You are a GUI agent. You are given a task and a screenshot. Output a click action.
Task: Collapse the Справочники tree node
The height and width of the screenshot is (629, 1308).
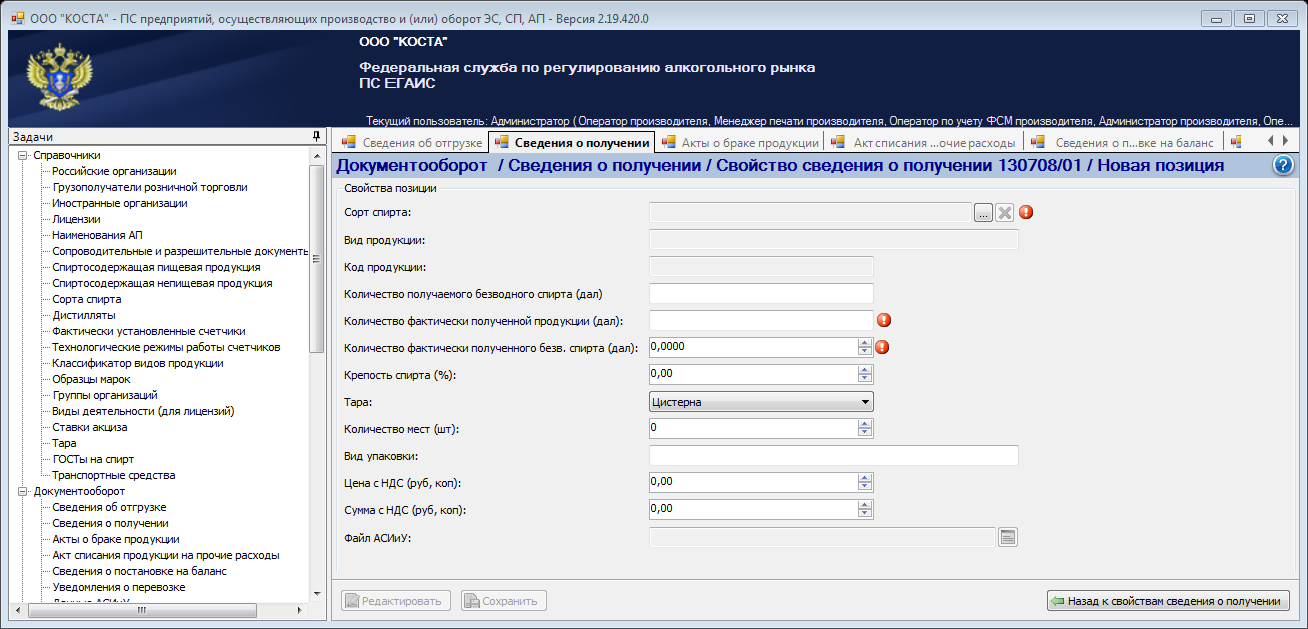[x=22, y=155]
